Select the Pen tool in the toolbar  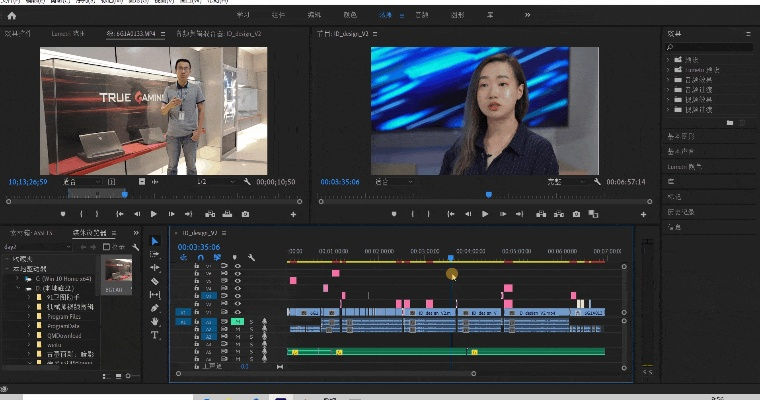[x=155, y=309]
